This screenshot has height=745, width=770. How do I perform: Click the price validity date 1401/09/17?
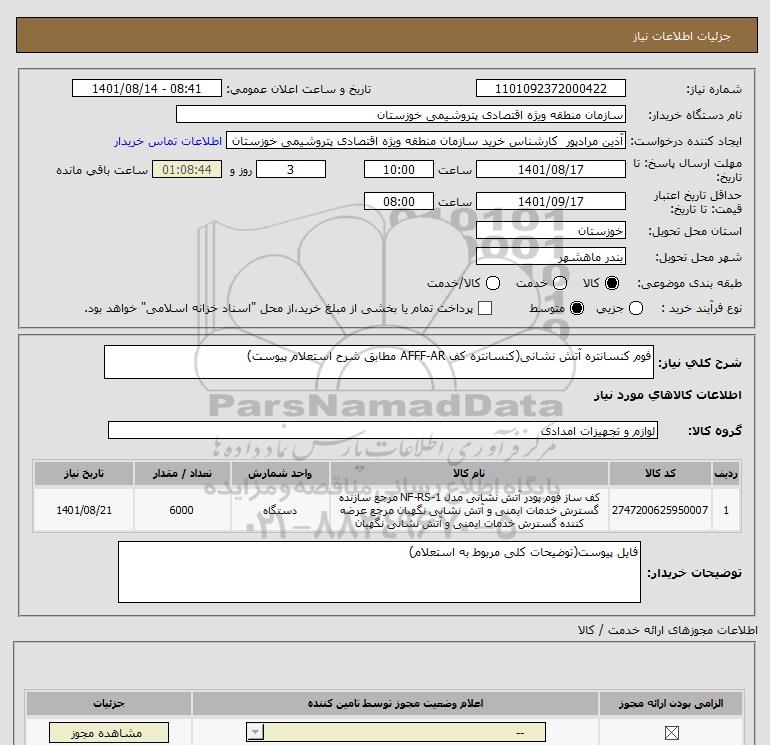coord(550,201)
